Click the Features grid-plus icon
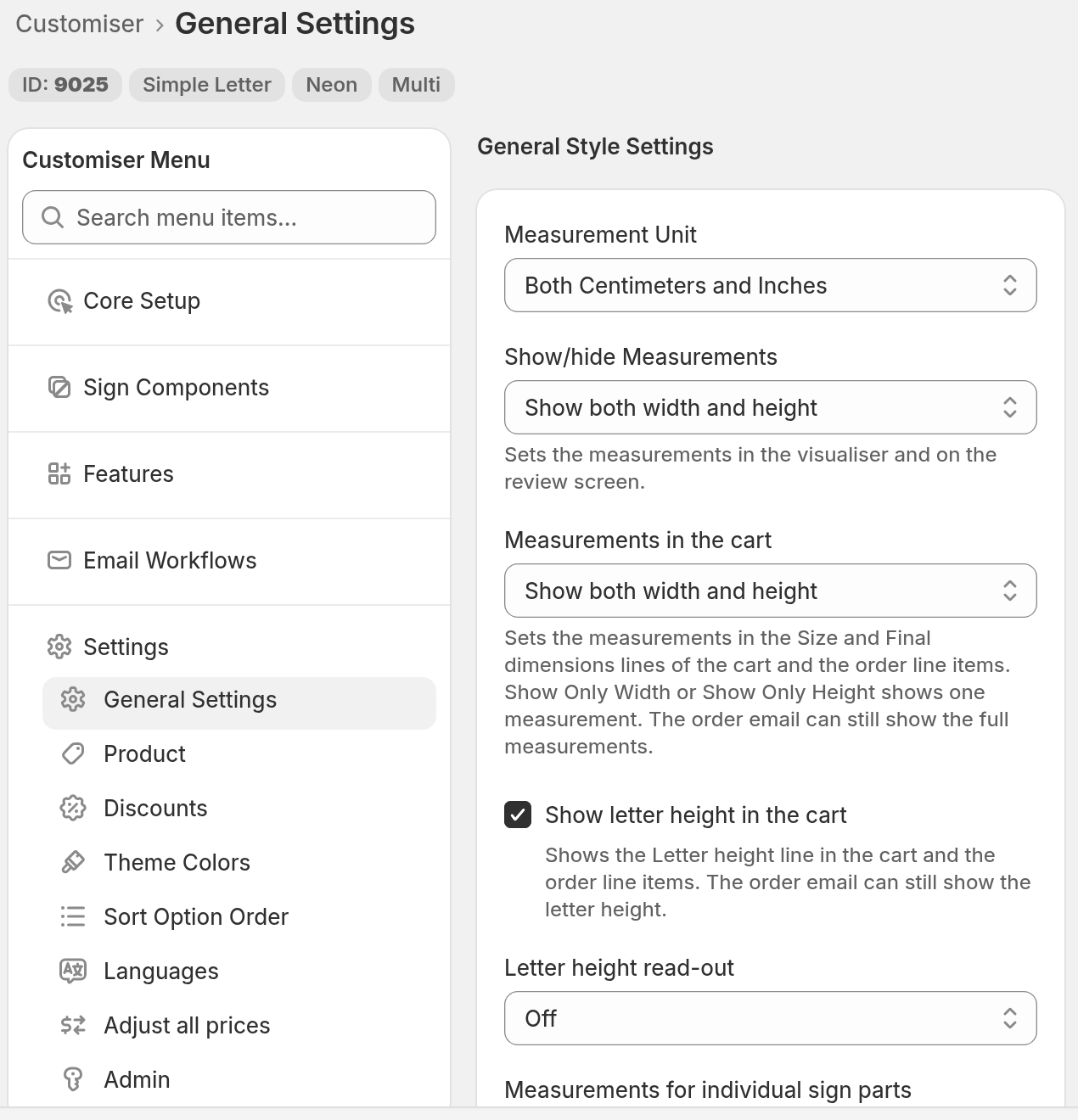1078x1120 pixels. pos(59,473)
